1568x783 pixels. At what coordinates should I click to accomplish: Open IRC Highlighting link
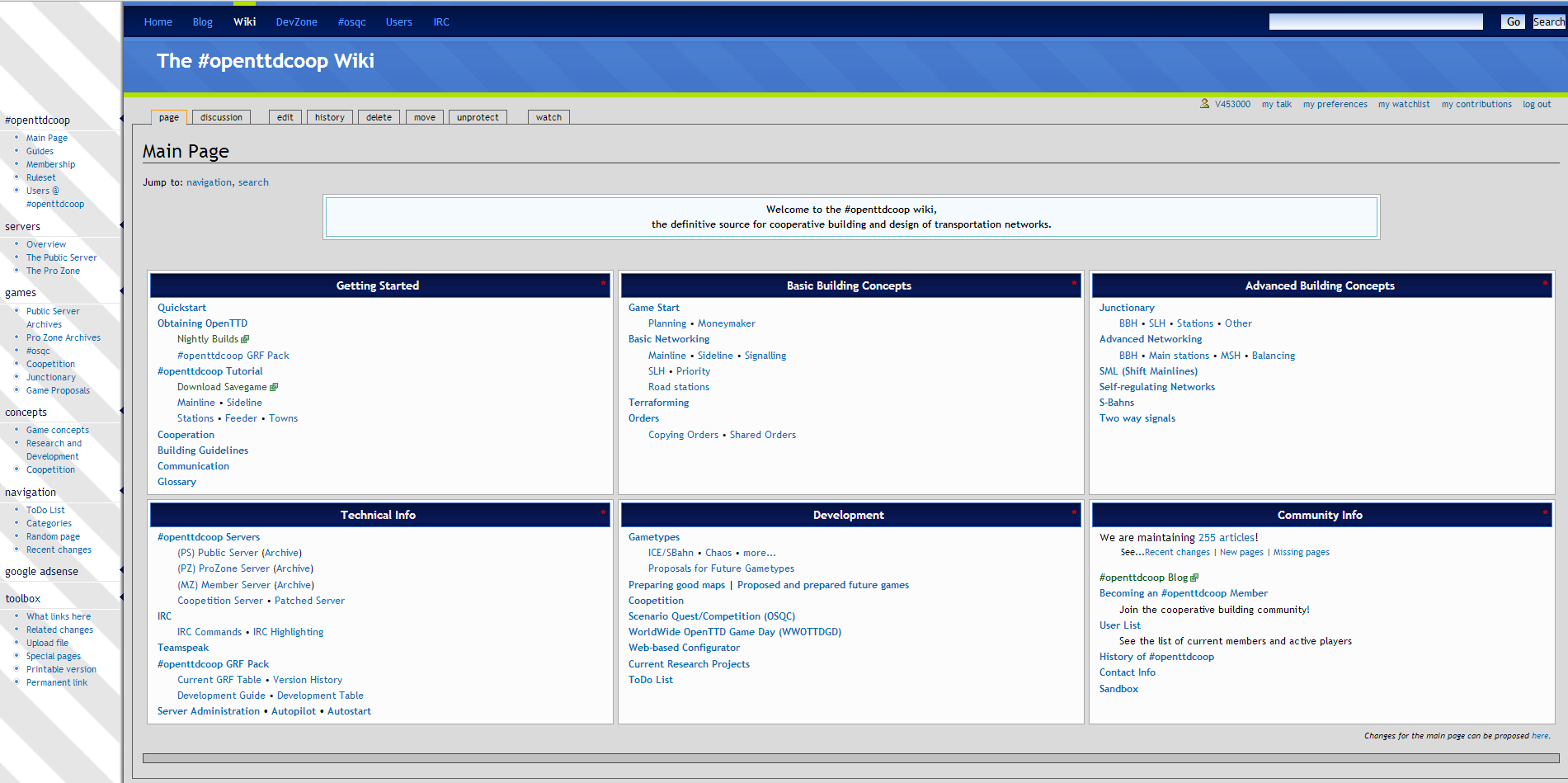[289, 632]
